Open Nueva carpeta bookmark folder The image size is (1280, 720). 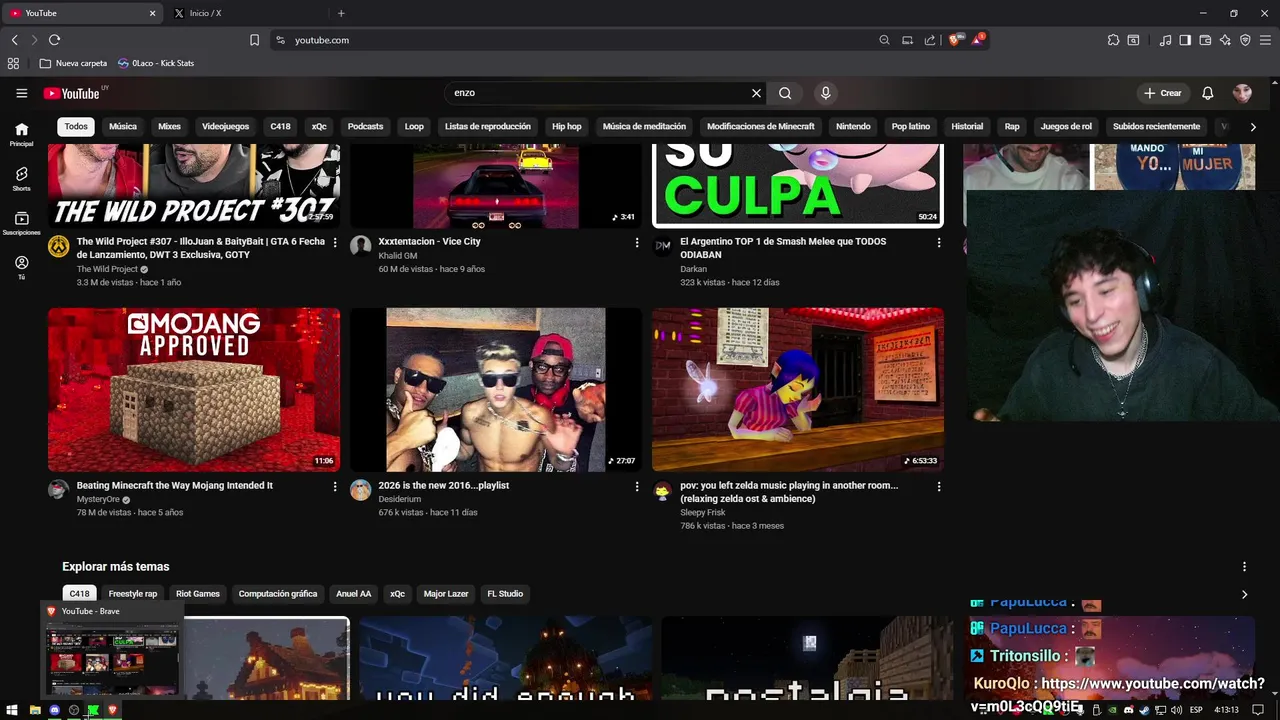[73, 63]
